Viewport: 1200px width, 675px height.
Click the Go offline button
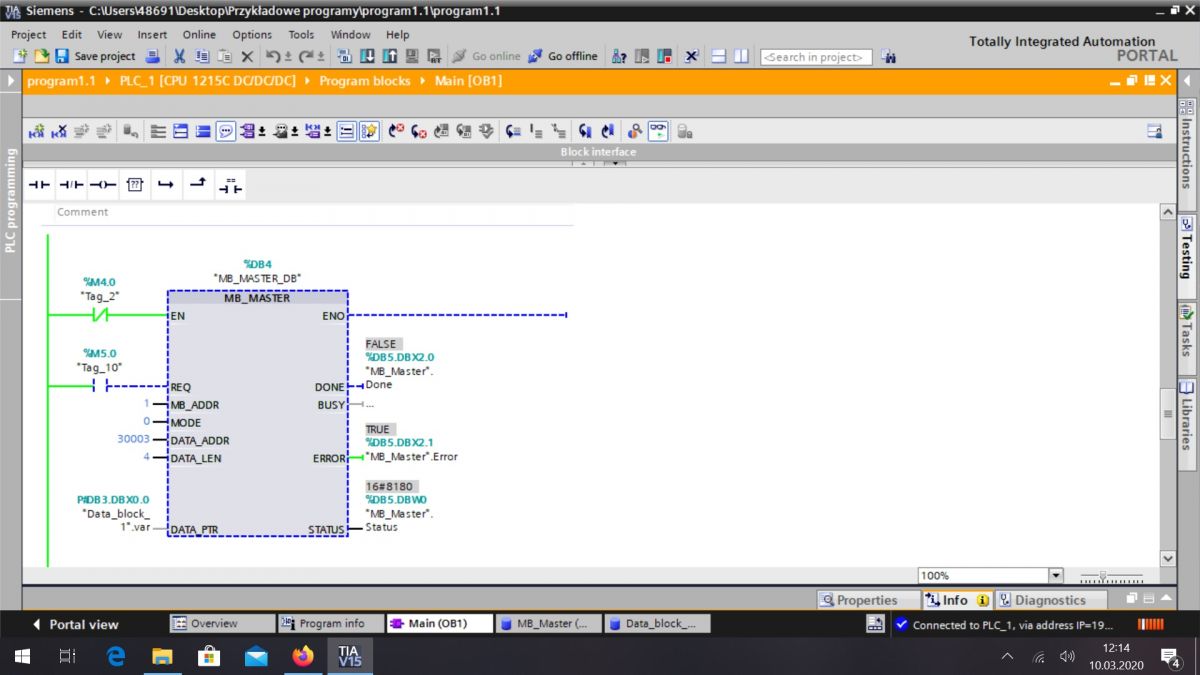[563, 57]
